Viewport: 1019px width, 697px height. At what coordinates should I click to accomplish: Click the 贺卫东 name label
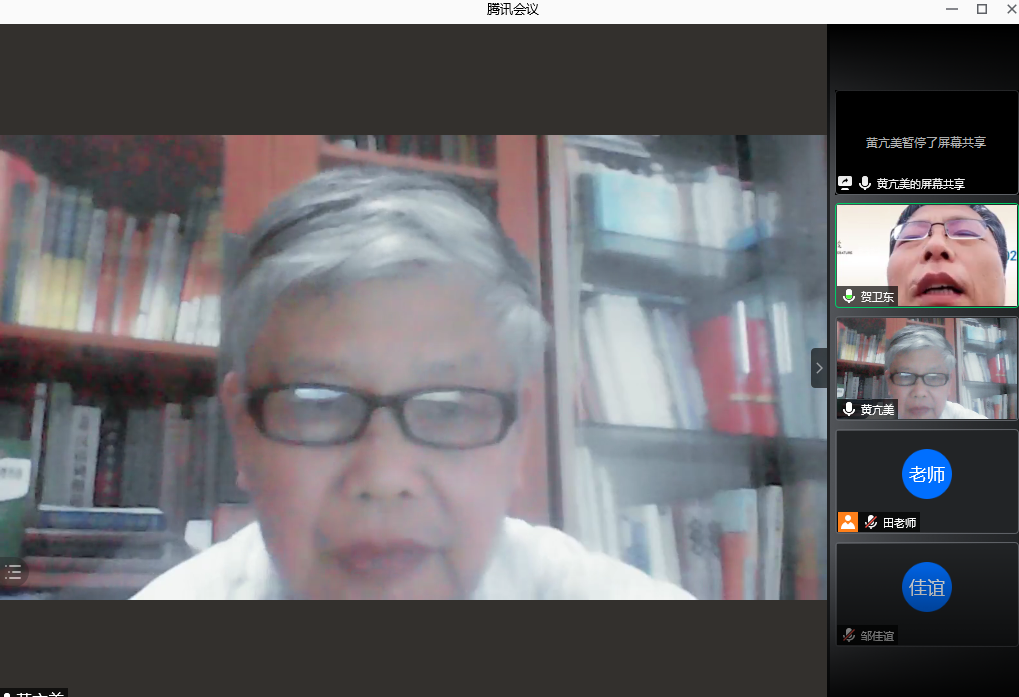click(877, 296)
